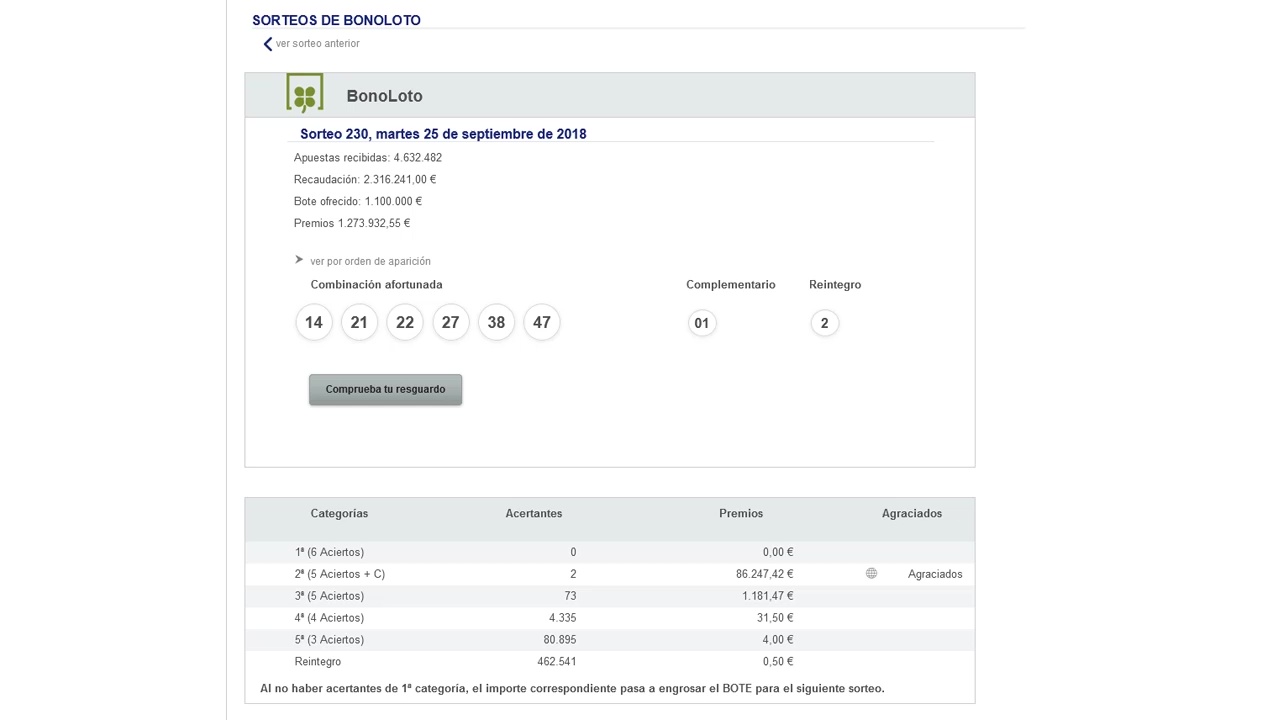Click the 1ª (6 Aciertos) row label
Screen dimensions: 1280x720
[329, 552]
